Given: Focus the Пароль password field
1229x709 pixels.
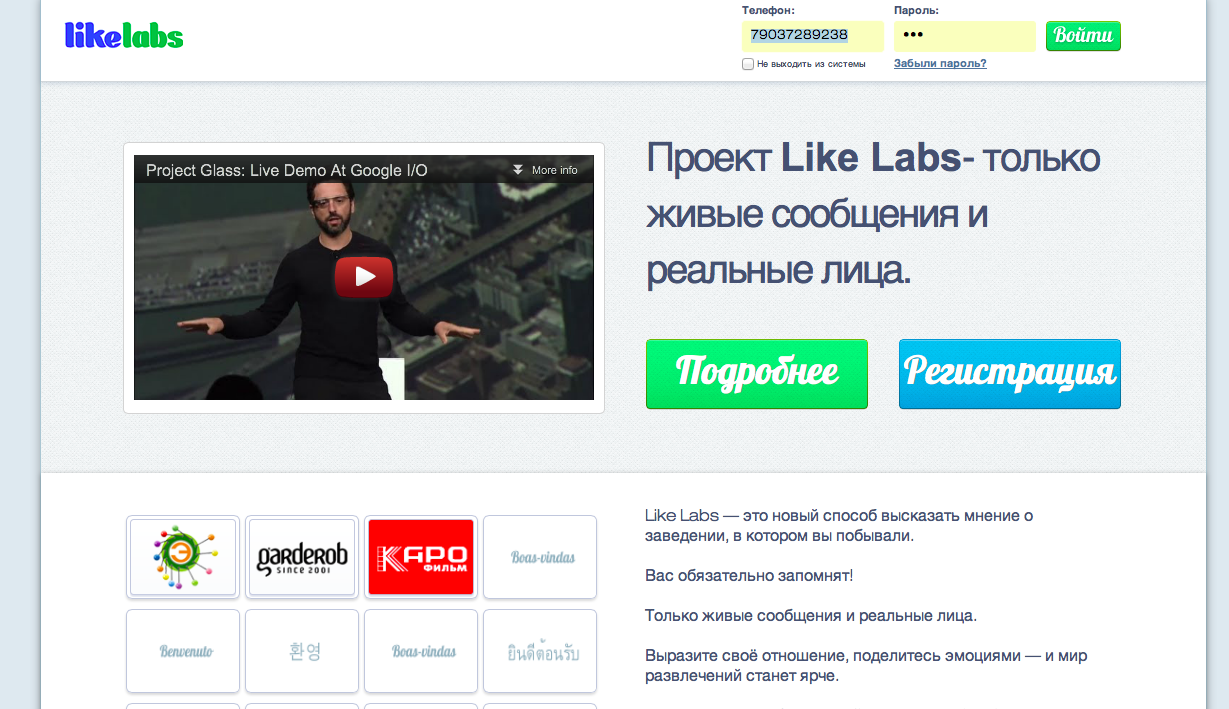Looking at the screenshot, I should 964,36.
